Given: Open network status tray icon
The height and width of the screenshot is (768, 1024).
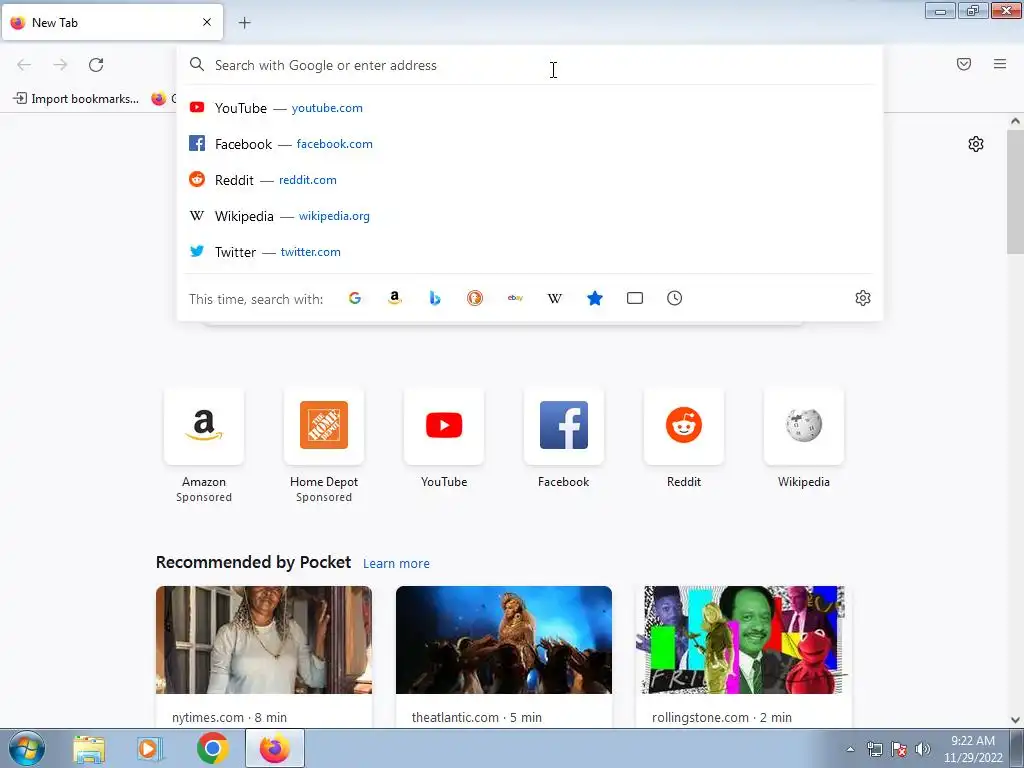Looking at the screenshot, I should pos(874,749).
